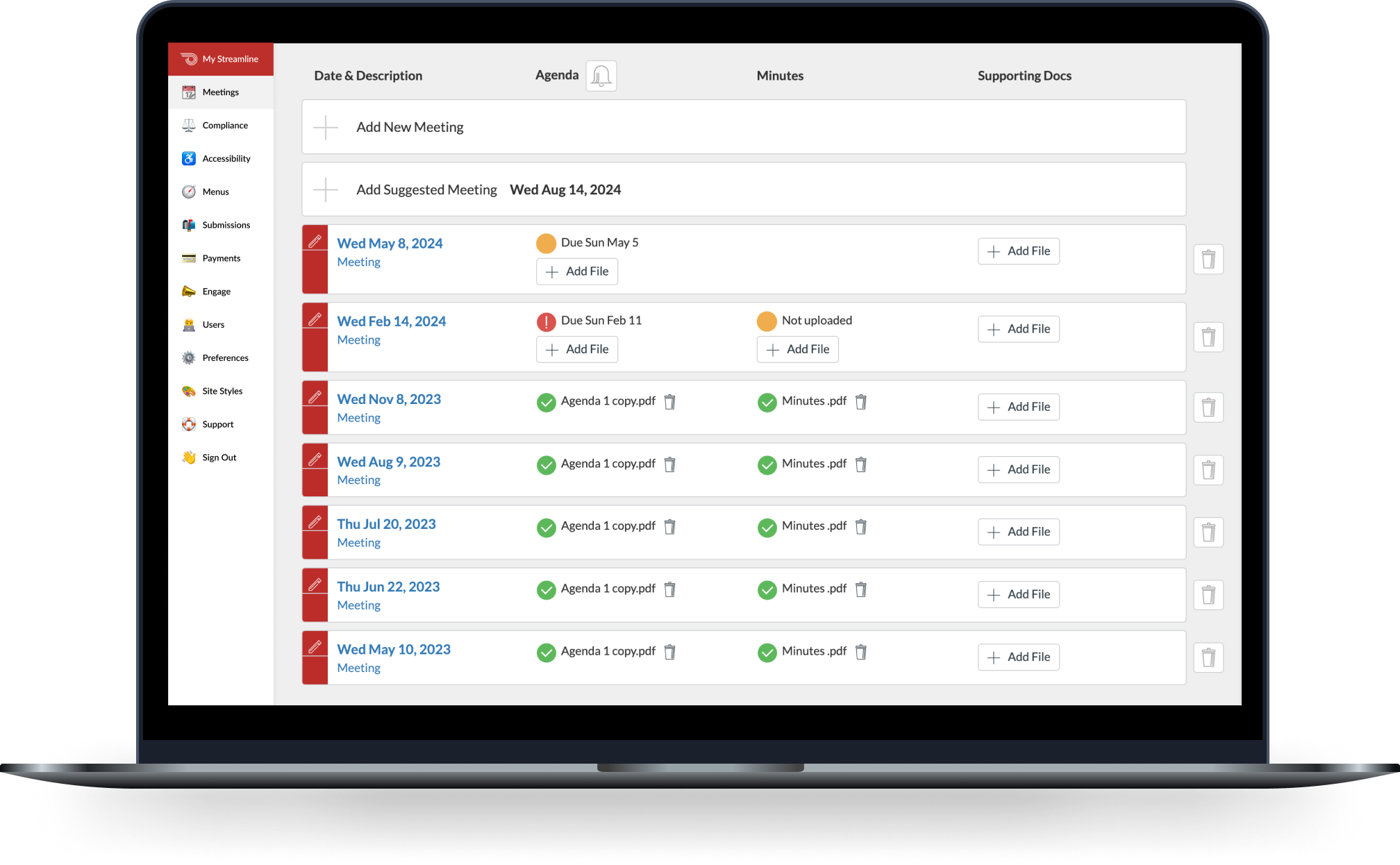Remove minutes file from Jun 22, 2023 meeting
This screenshot has height=865, width=1400.
pos(861,589)
